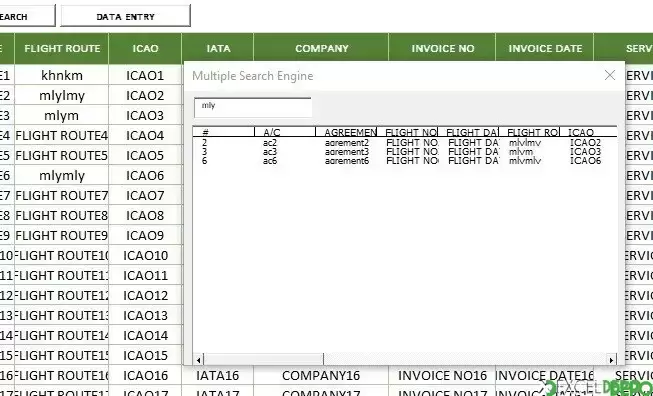
Task: Select result row with ac6
Action: click(405, 160)
